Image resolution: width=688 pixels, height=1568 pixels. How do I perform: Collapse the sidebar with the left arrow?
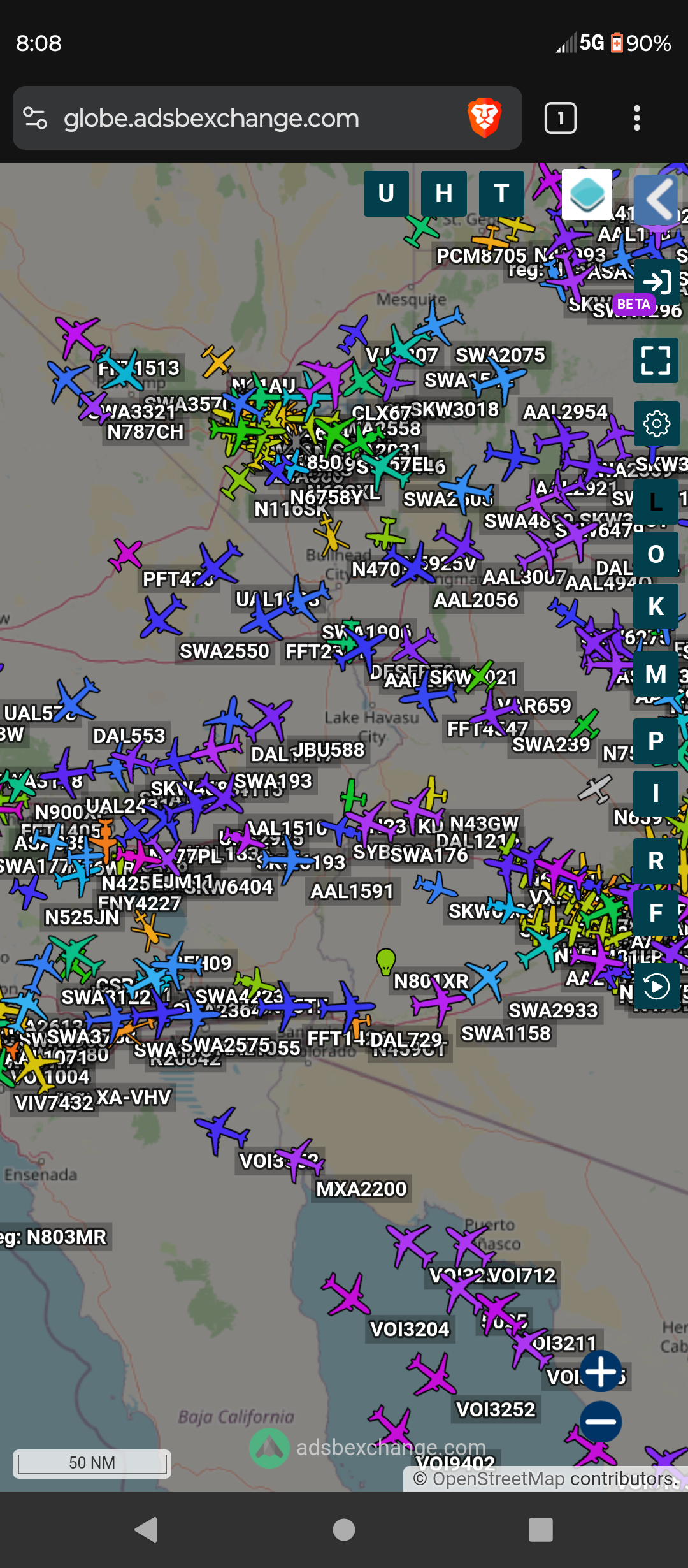point(657,200)
